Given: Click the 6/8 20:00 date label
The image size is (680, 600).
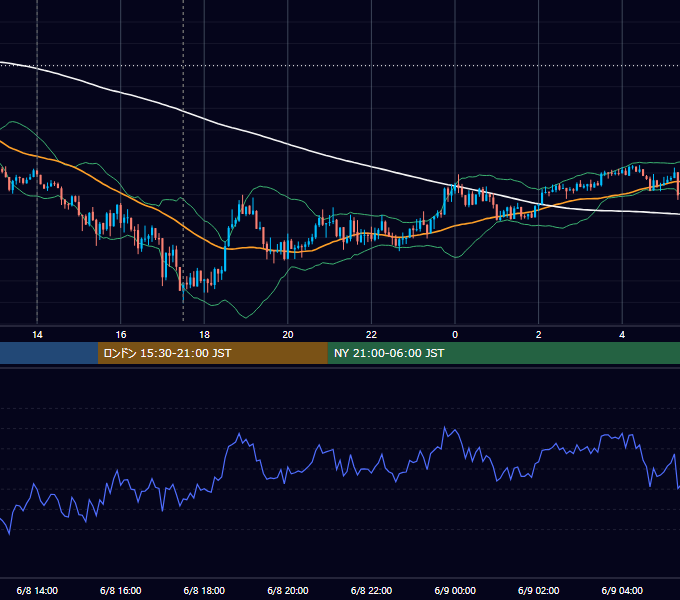Looking at the screenshot, I should (x=288, y=591).
